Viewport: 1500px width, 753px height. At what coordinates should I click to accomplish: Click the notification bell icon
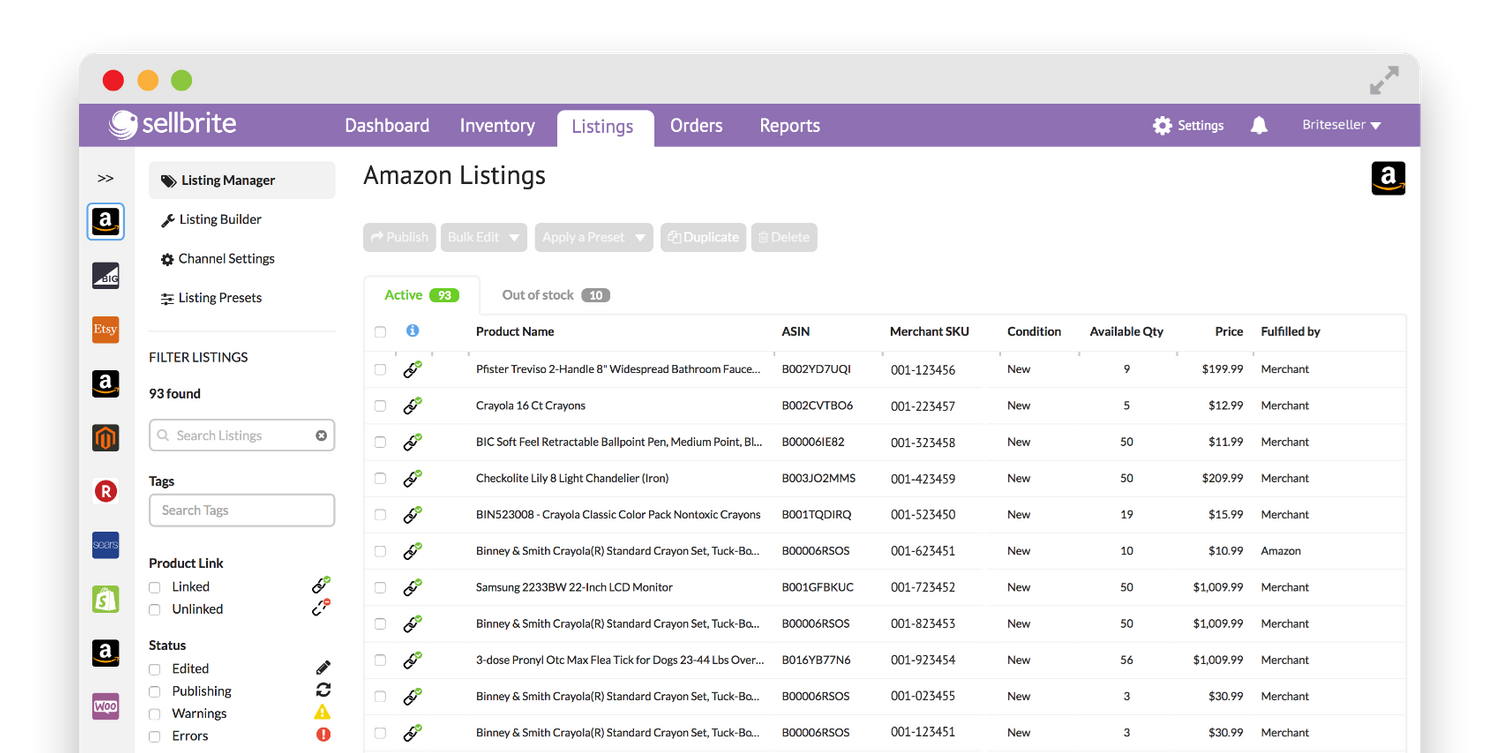tap(1259, 125)
